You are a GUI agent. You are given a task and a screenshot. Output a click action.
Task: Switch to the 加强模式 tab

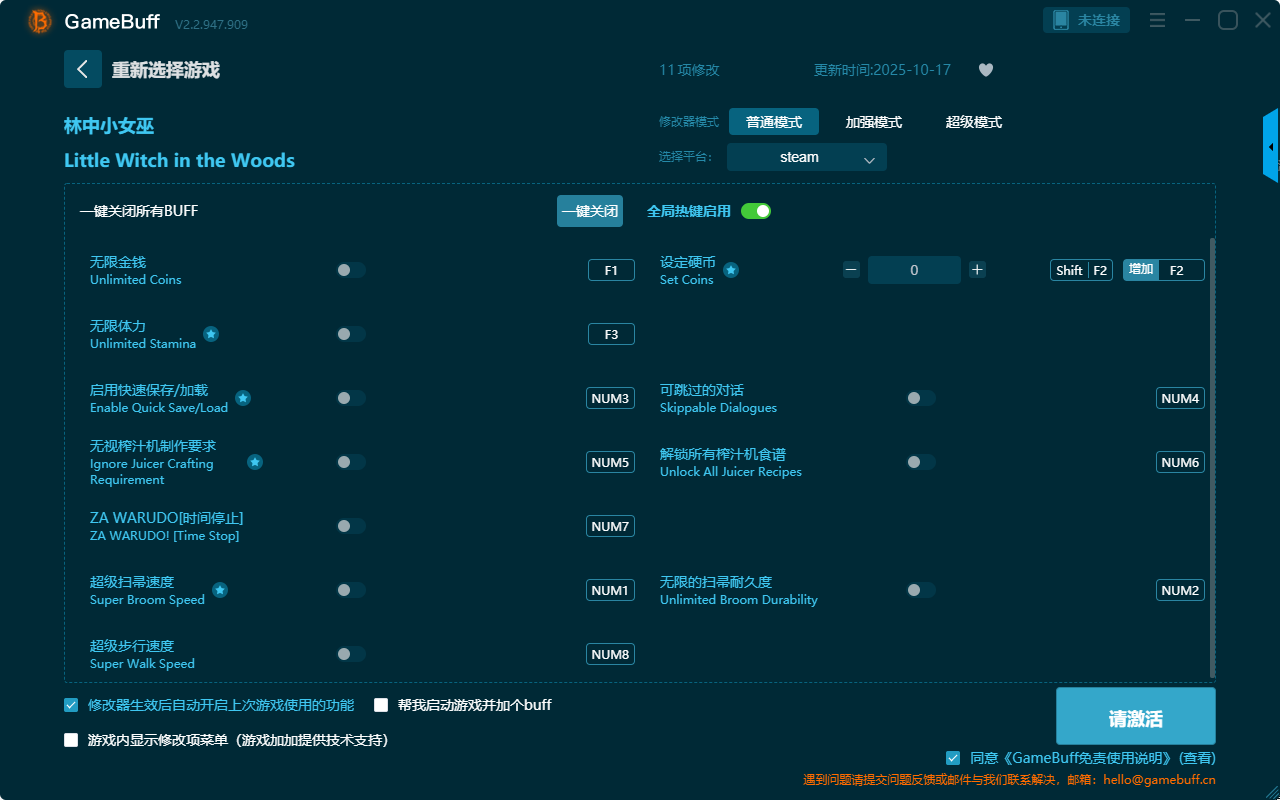click(x=873, y=122)
